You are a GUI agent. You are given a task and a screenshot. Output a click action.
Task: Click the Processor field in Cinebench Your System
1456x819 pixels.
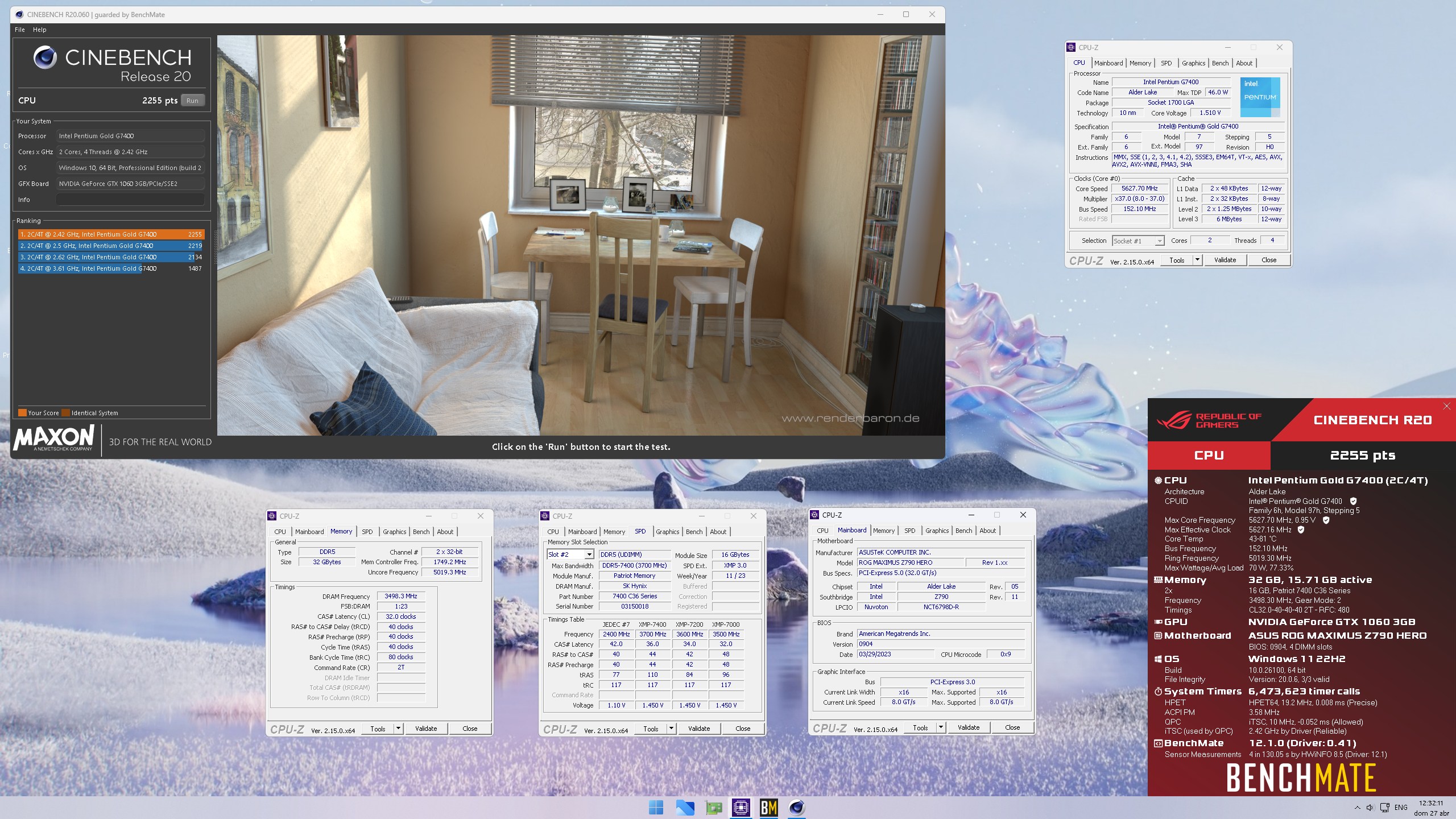130,136
